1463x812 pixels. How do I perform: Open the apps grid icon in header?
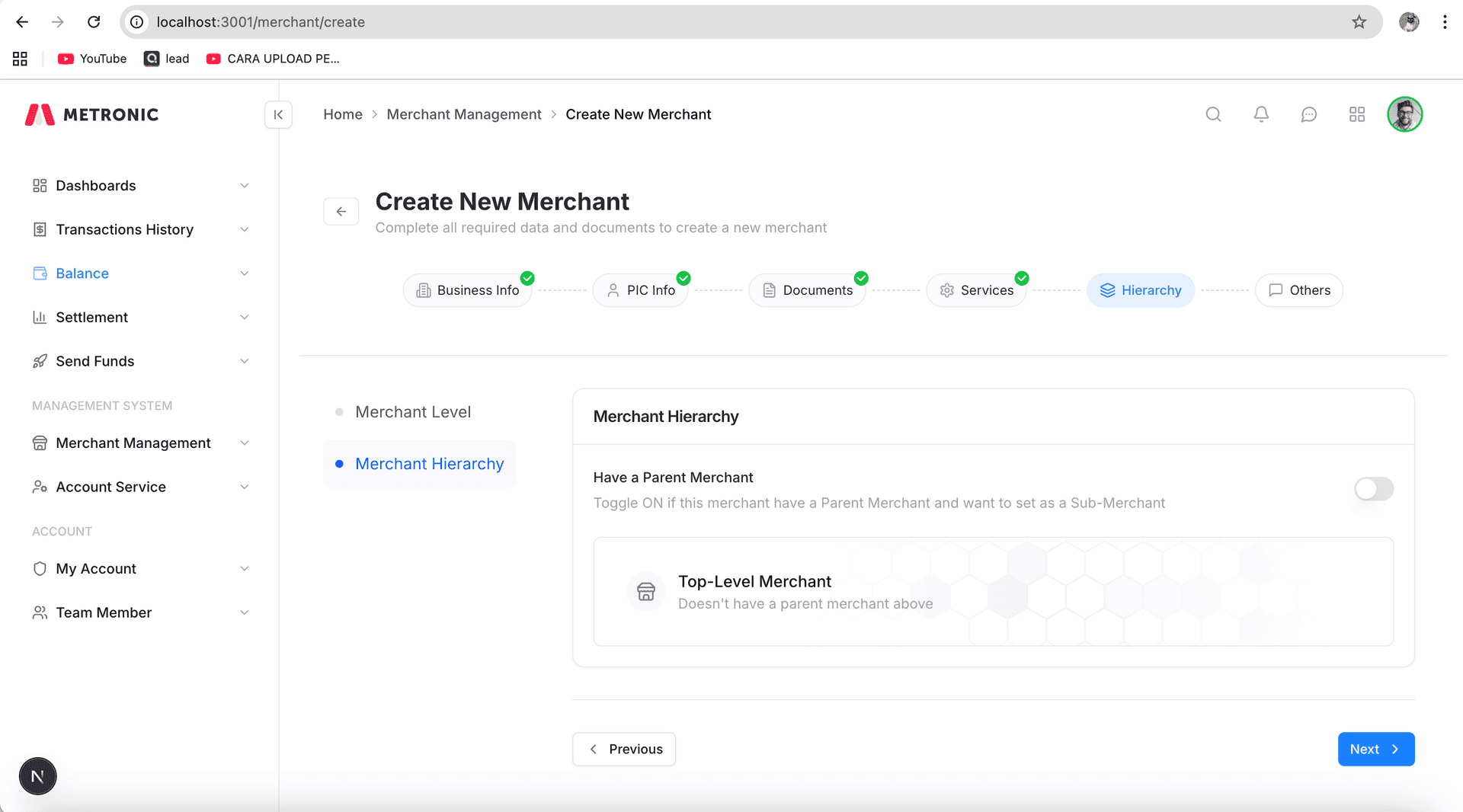[x=1356, y=114]
